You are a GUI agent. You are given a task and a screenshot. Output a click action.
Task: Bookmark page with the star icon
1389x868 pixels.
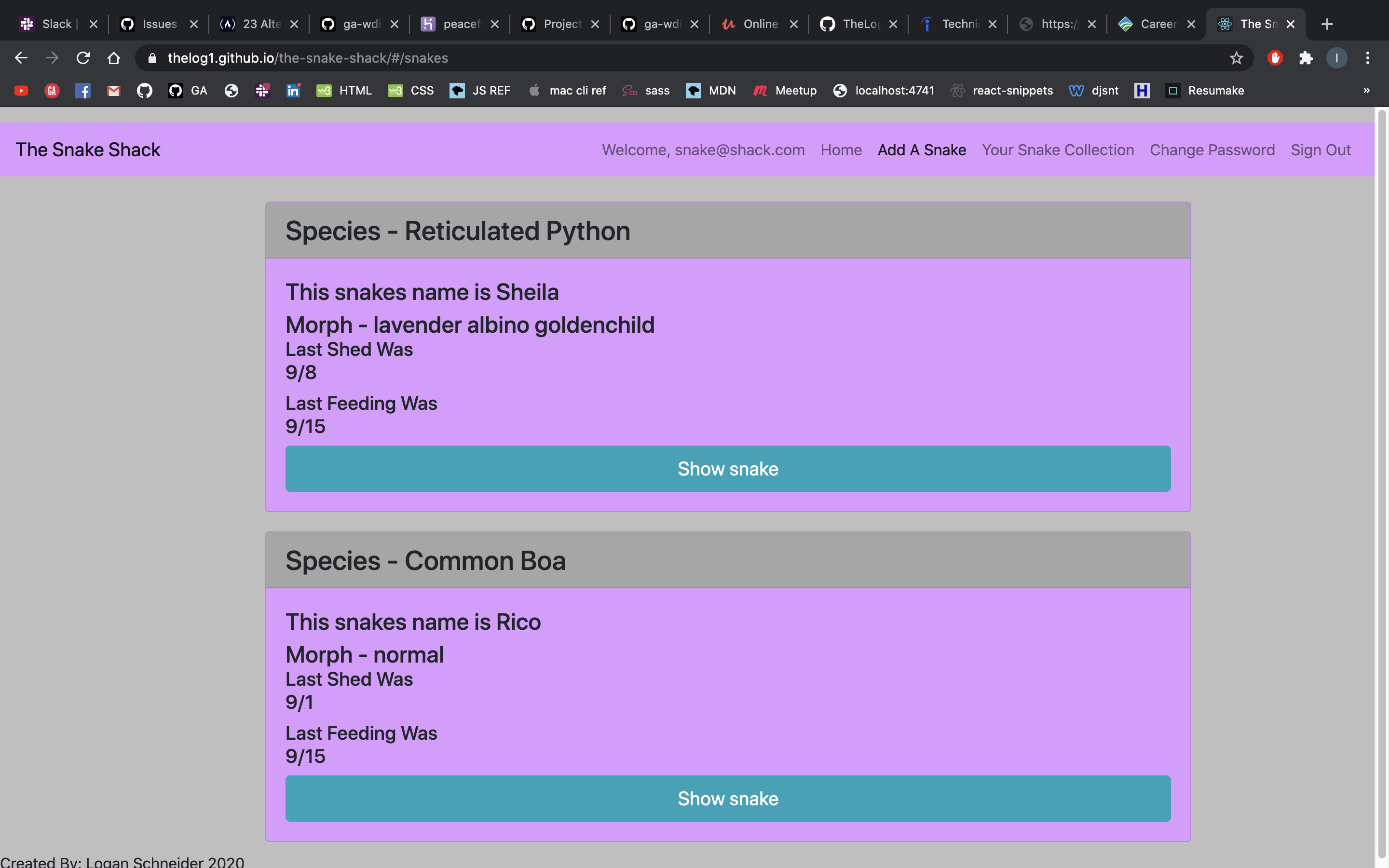(1236, 58)
